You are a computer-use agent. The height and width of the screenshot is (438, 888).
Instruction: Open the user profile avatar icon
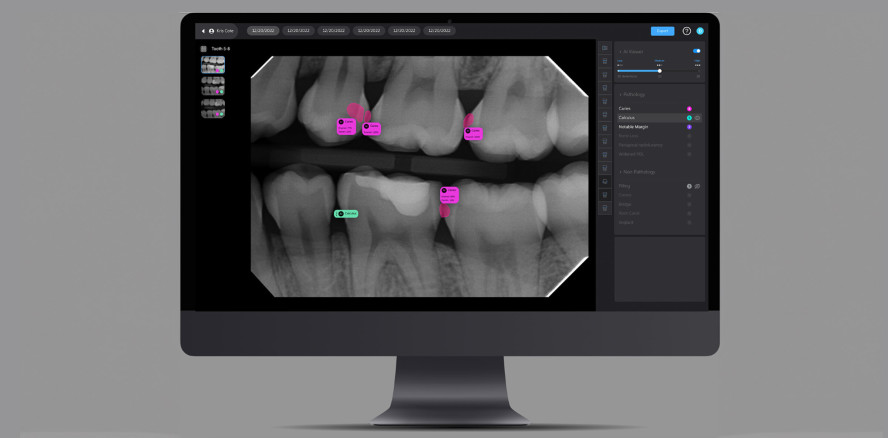click(x=700, y=31)
